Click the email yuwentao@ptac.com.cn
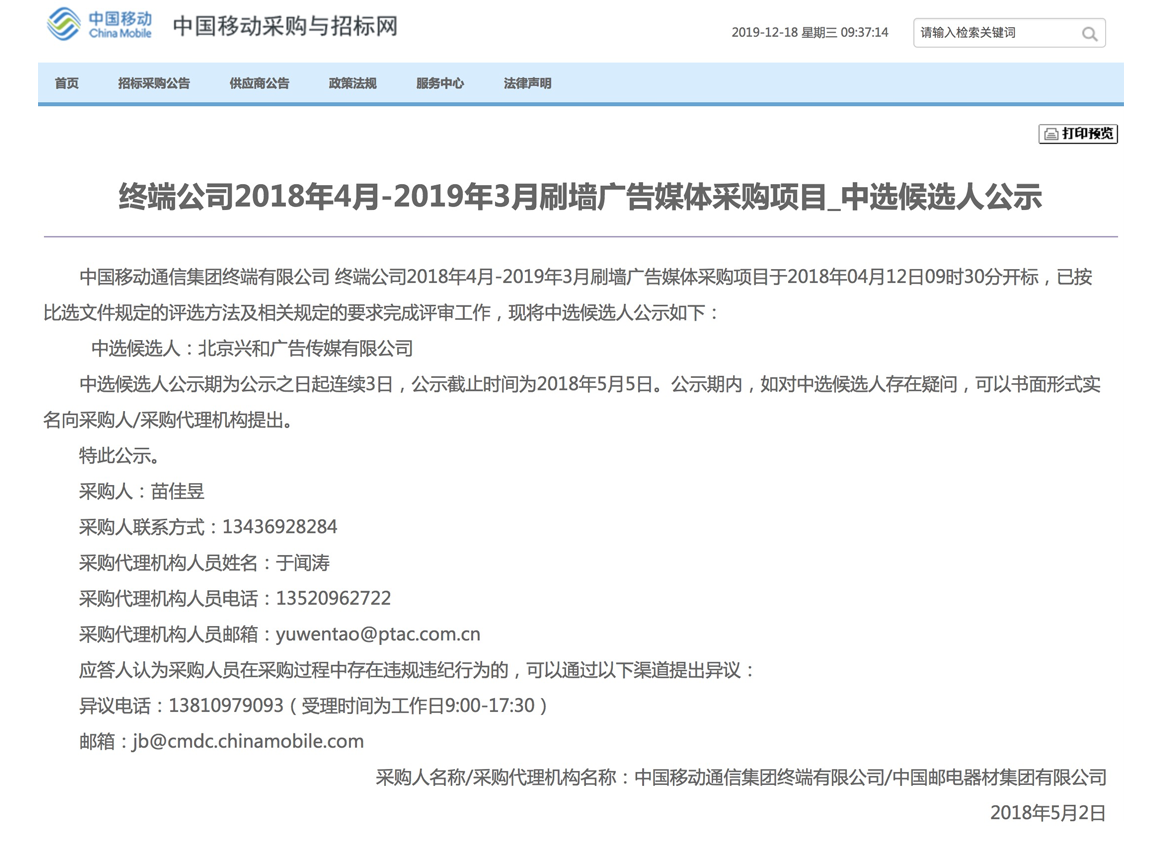Screen dimensions: 1168x846 click(x=378, y=634)
